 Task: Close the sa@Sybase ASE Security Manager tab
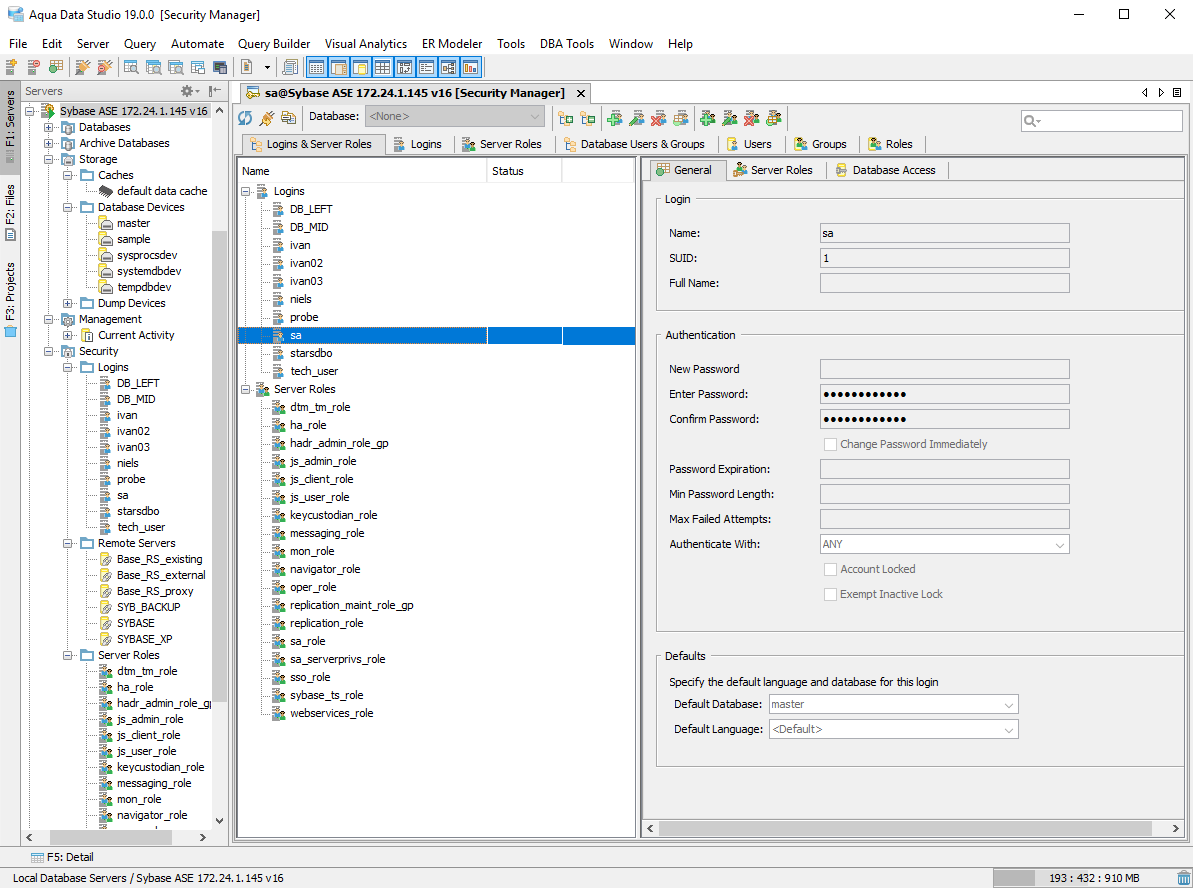[581, 94]
